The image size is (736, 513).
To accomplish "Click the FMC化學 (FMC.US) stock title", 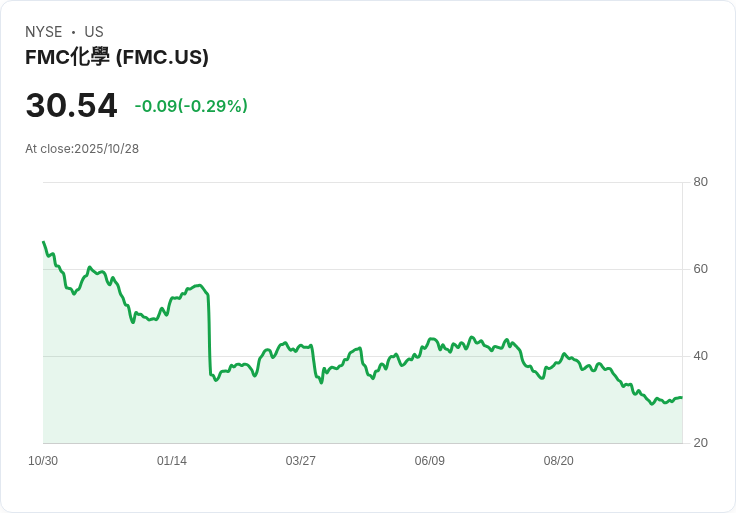I will click(x=117, y=58).
